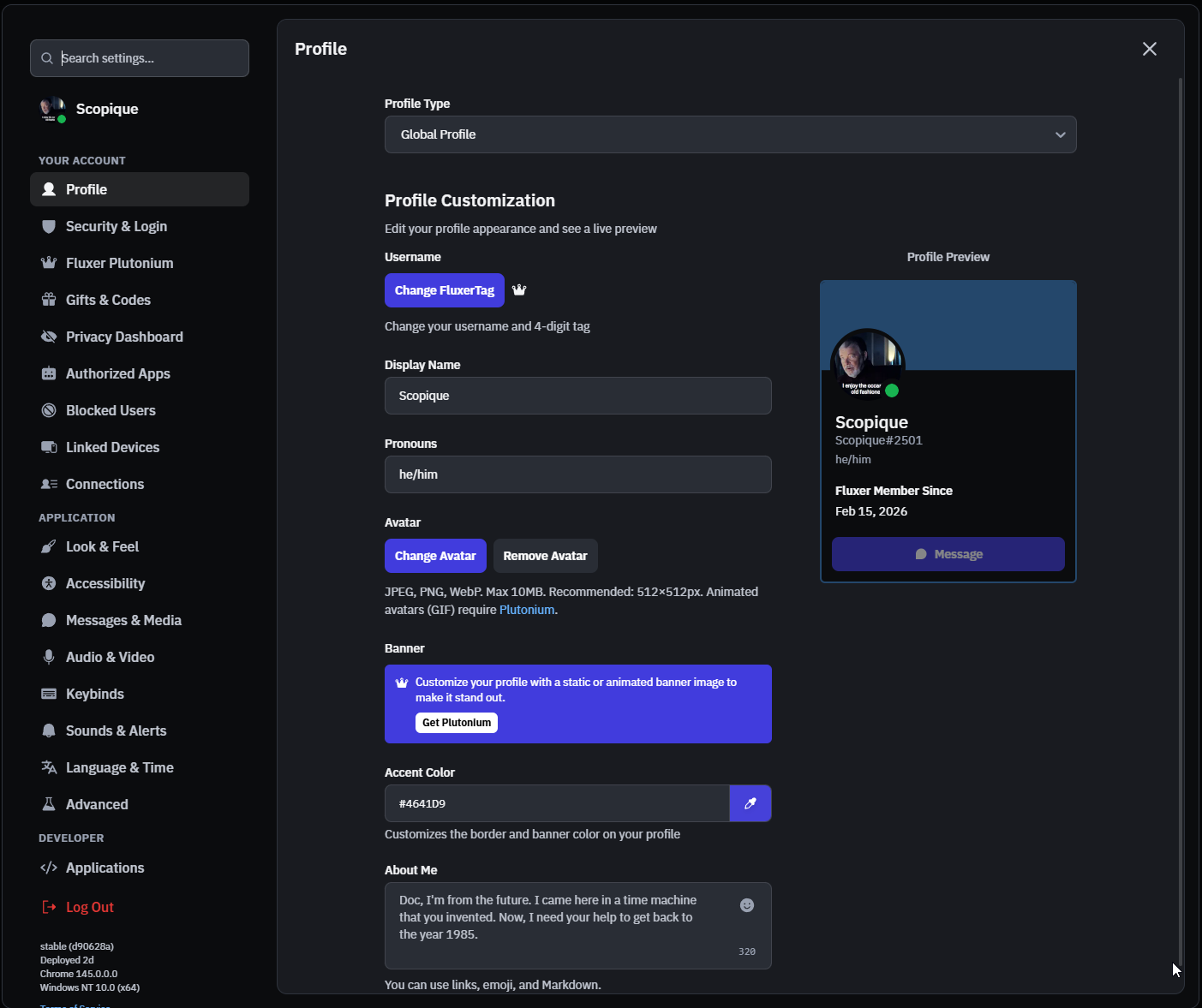Close the Profile settings panel
Image resolution: width=1202 pixels, height=1008 pixels.
pos(1149,49)
